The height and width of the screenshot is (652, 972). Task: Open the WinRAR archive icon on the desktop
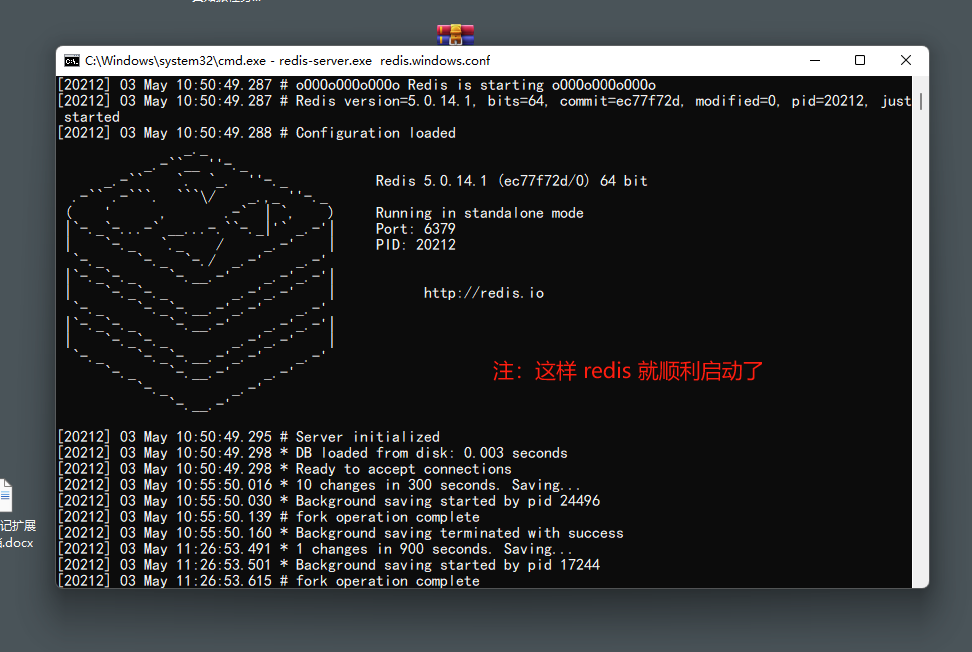point(455,35)
